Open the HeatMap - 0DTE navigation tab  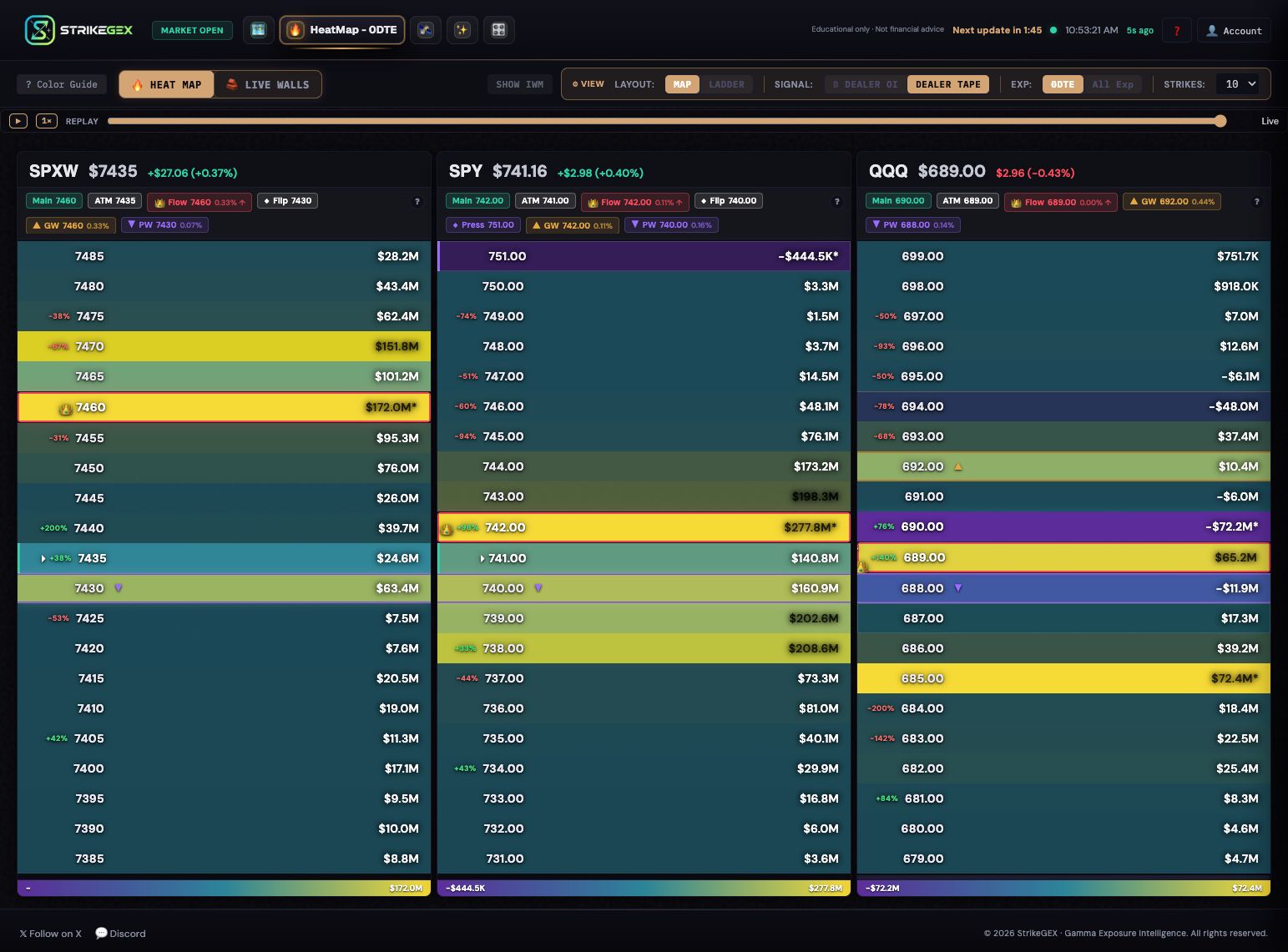[342, 30]
